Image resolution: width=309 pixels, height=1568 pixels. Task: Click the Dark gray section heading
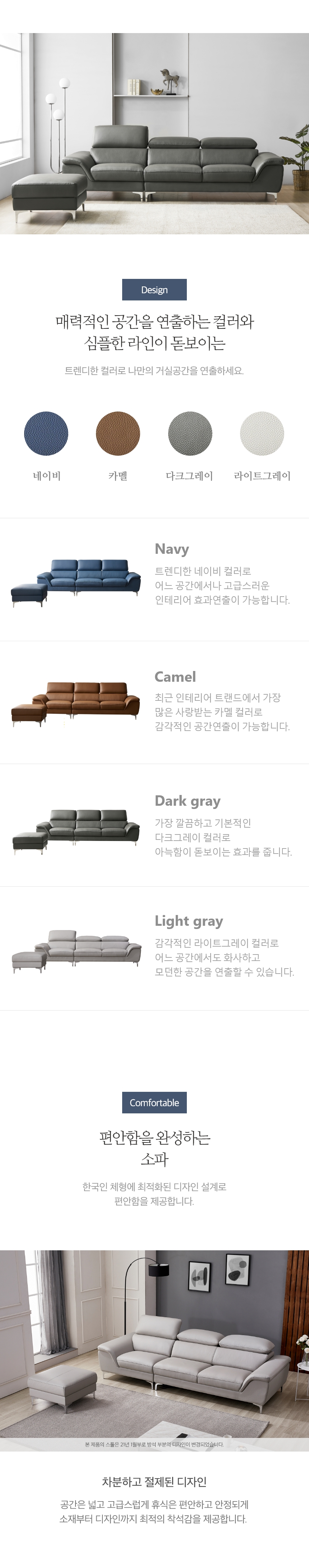pyautogui.click(x=187, y=801)
